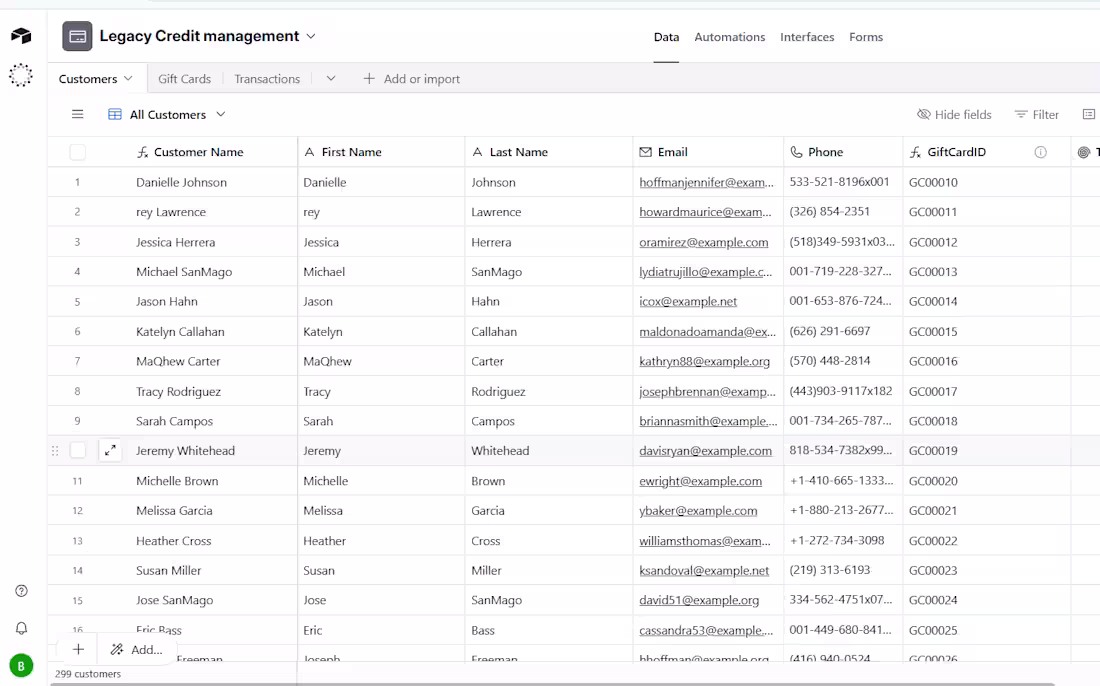Screen dimensions: 1100x686
Task: Click the Legacy Credit management base icon
Action: pos(77,36)
